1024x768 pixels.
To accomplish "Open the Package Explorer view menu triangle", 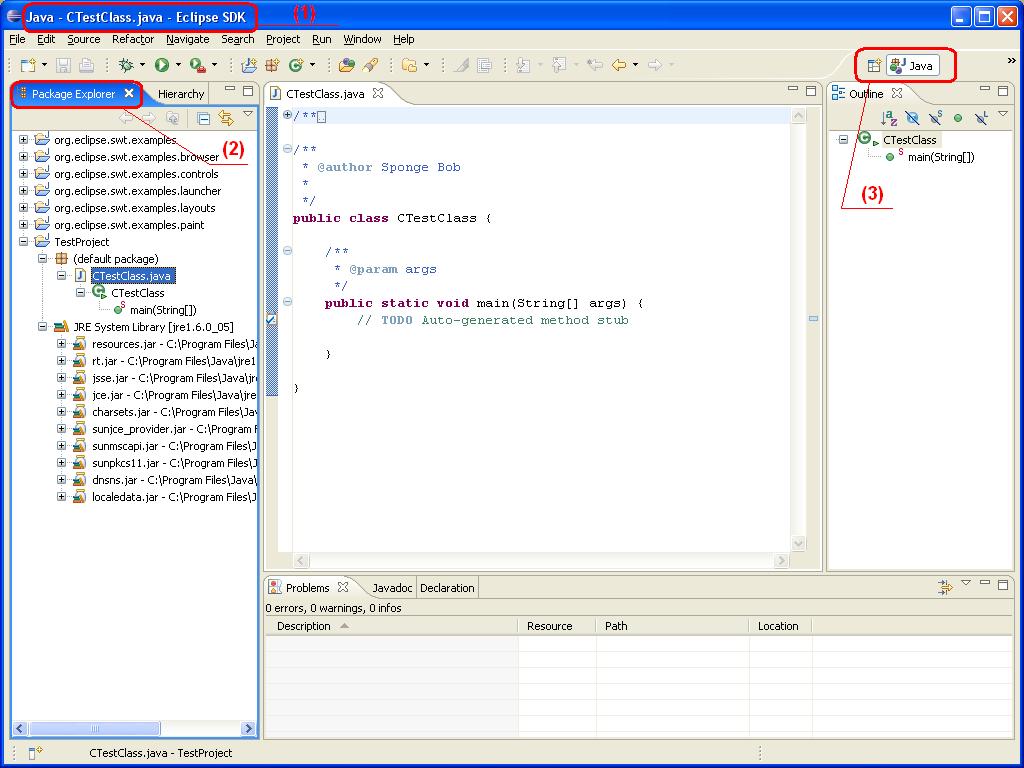I will point(248,114).
